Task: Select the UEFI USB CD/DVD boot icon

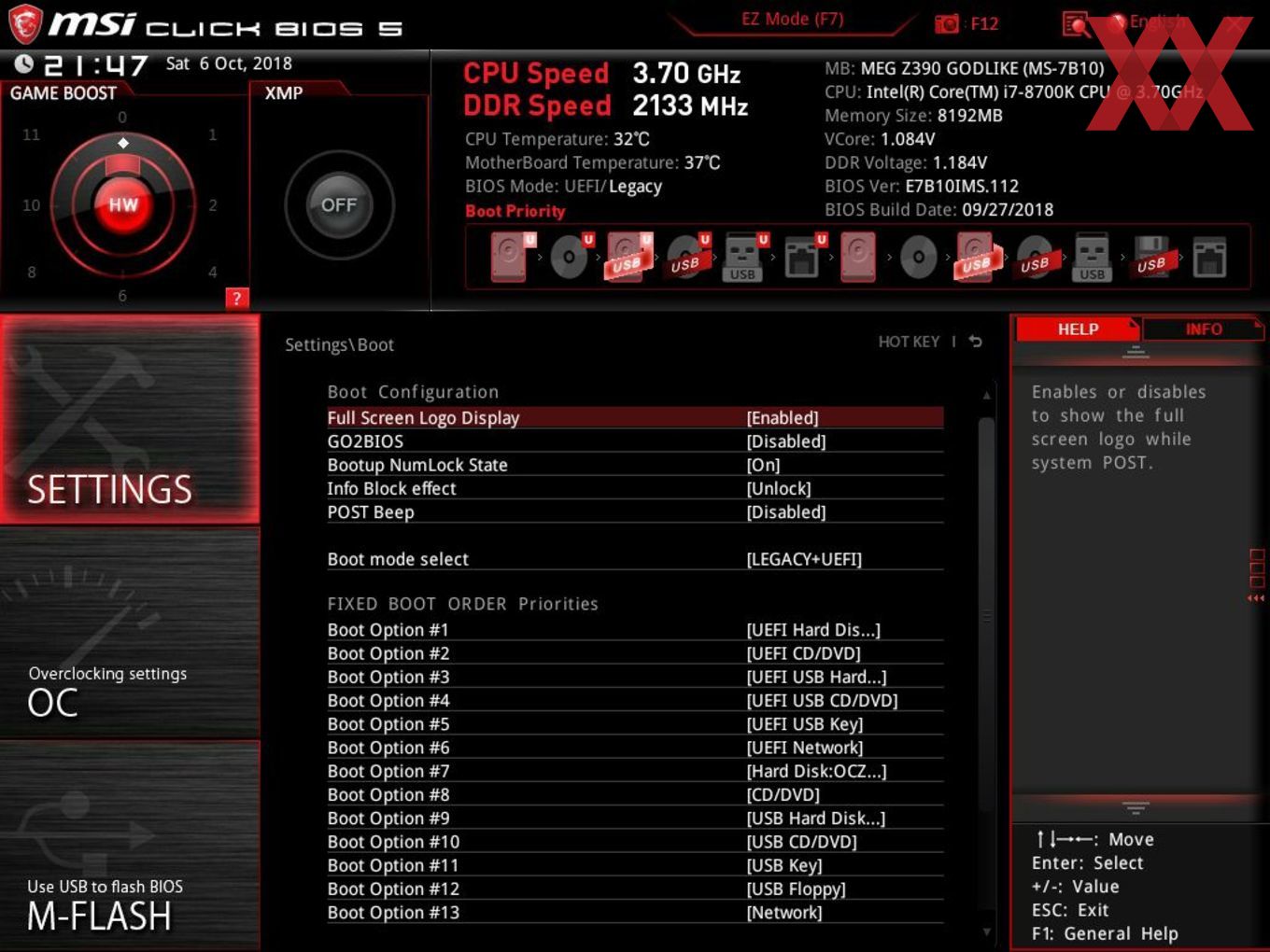Action: 687,257
